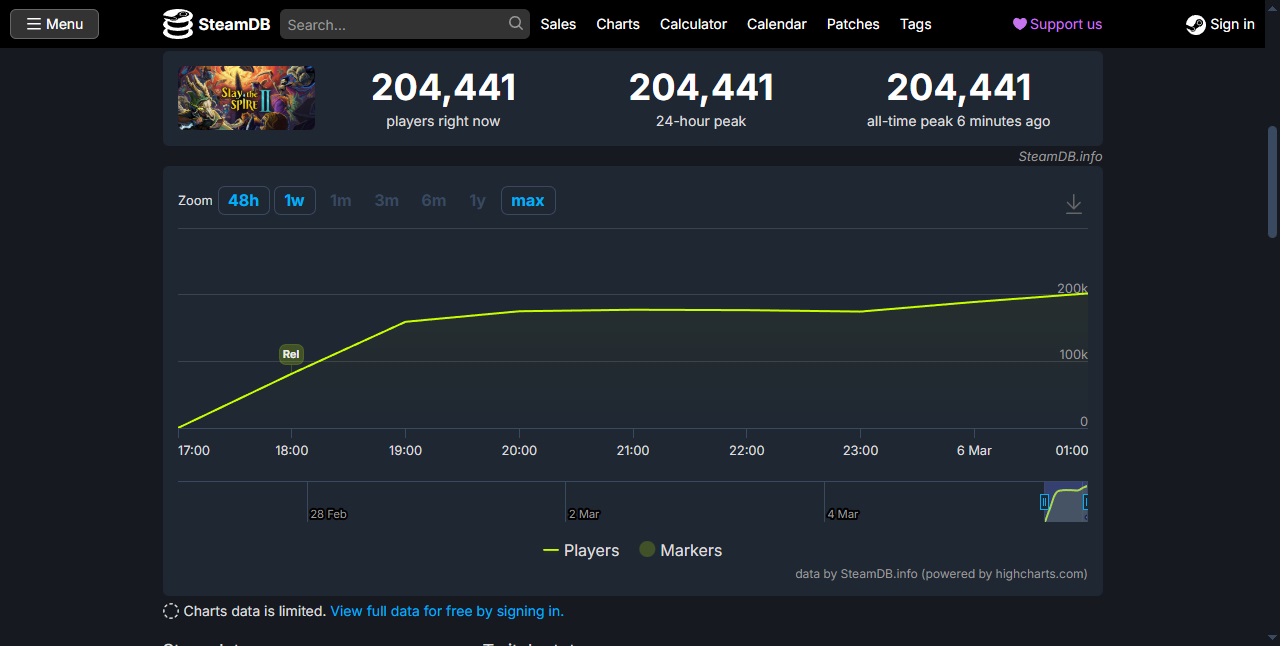Click the 19:00 x-axis label
Screen dimensions: 1281x646
(x=405, y=451)
